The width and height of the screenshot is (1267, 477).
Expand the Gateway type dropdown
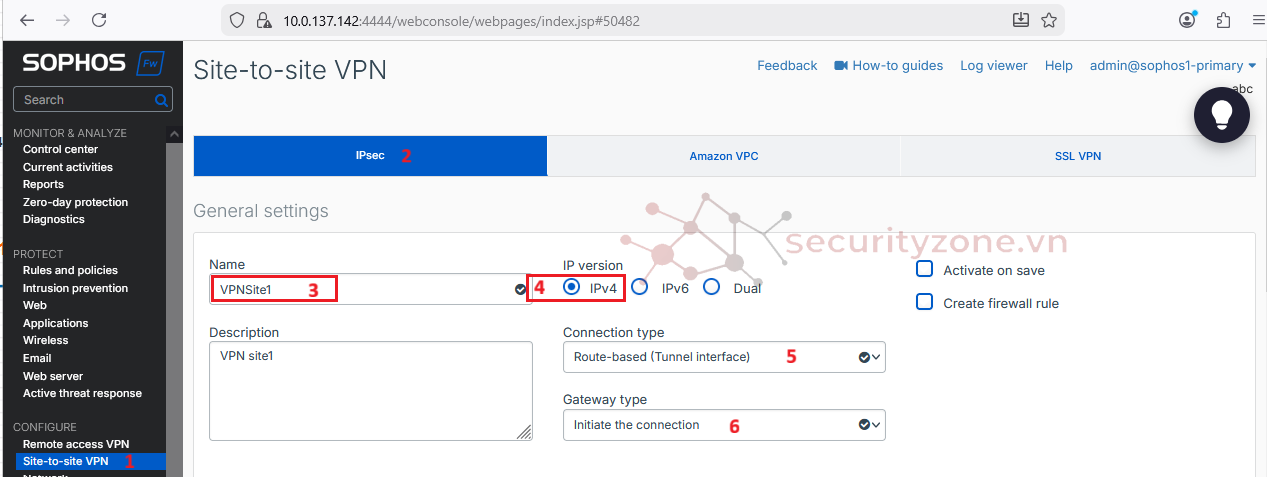pos(724,425)
